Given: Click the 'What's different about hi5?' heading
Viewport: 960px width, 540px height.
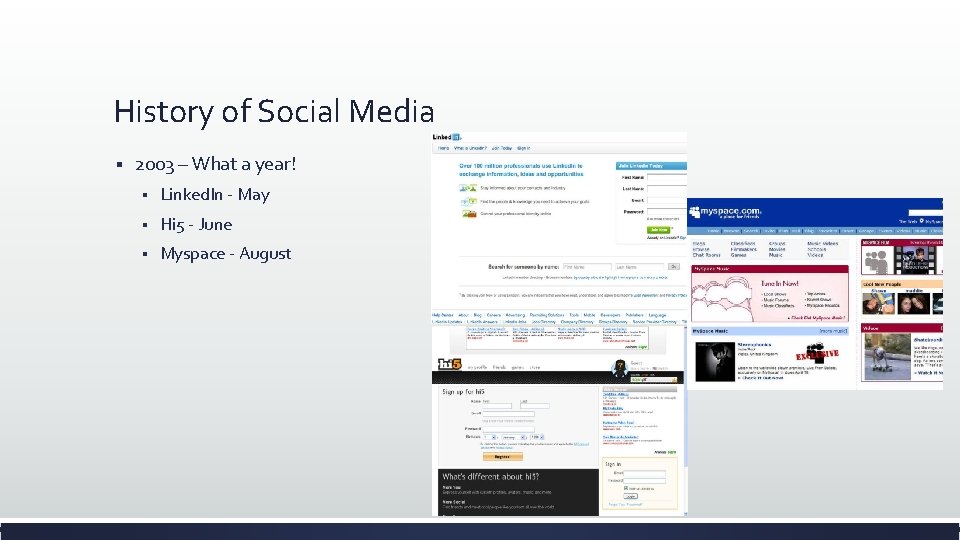Looking at the screenshot, I should [490, 477].
